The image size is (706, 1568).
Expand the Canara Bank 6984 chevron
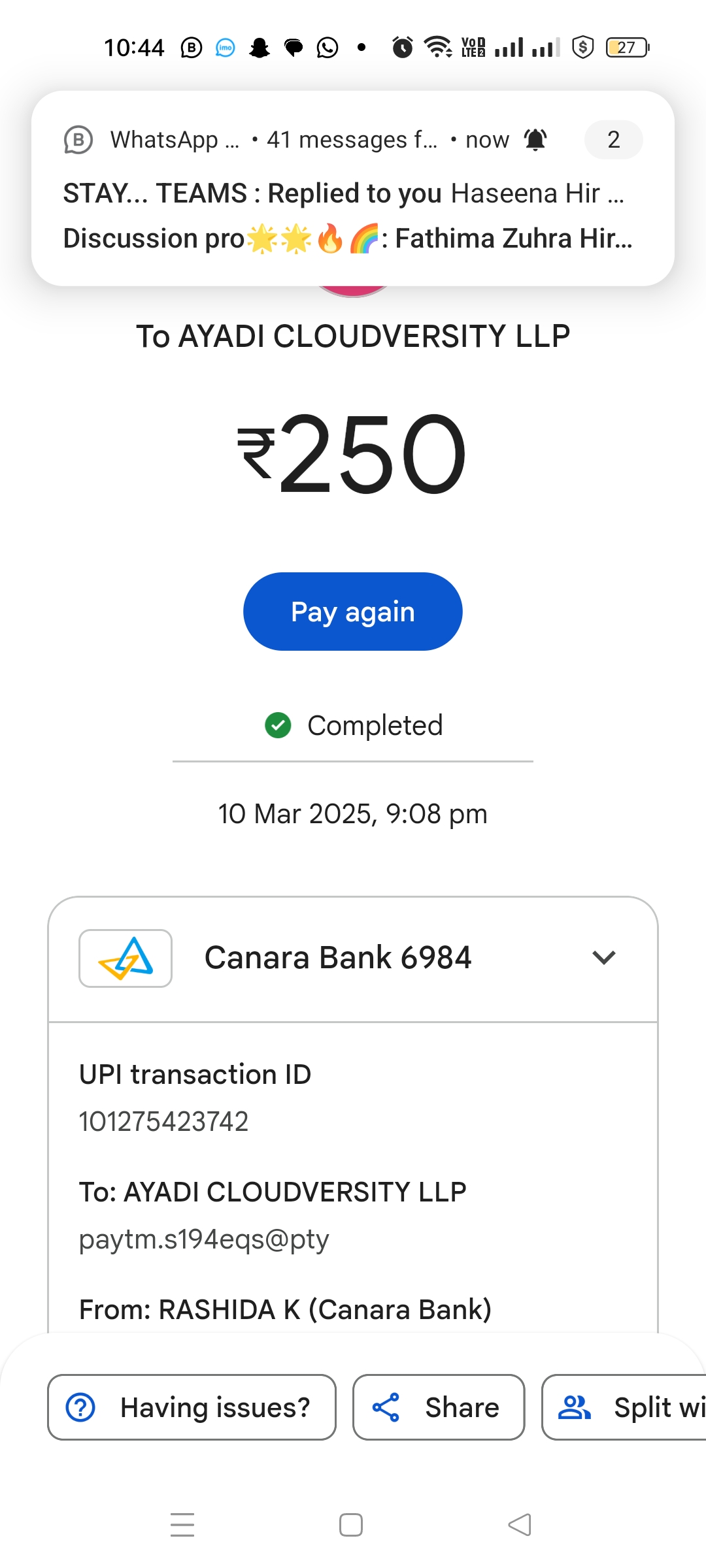(x=603, y=958)
